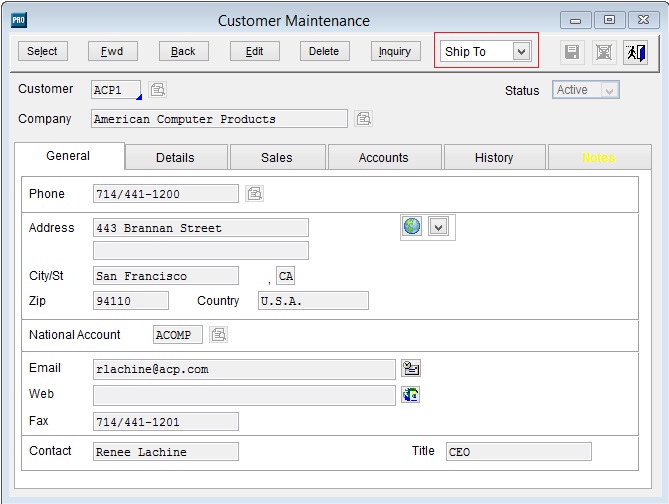Click the empty Web field
This screenshot has width=669, height=504.
pyautogui.click(x=244, y=396)
